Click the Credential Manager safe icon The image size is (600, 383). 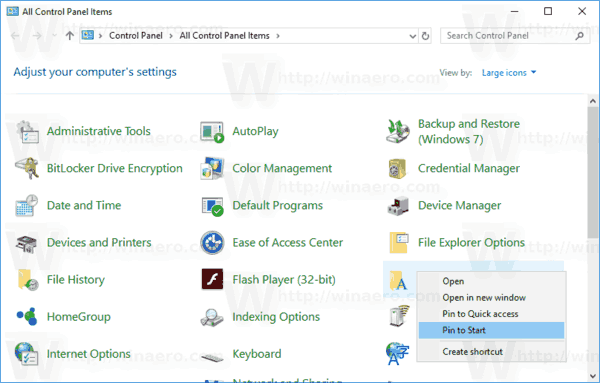[398, 169]
